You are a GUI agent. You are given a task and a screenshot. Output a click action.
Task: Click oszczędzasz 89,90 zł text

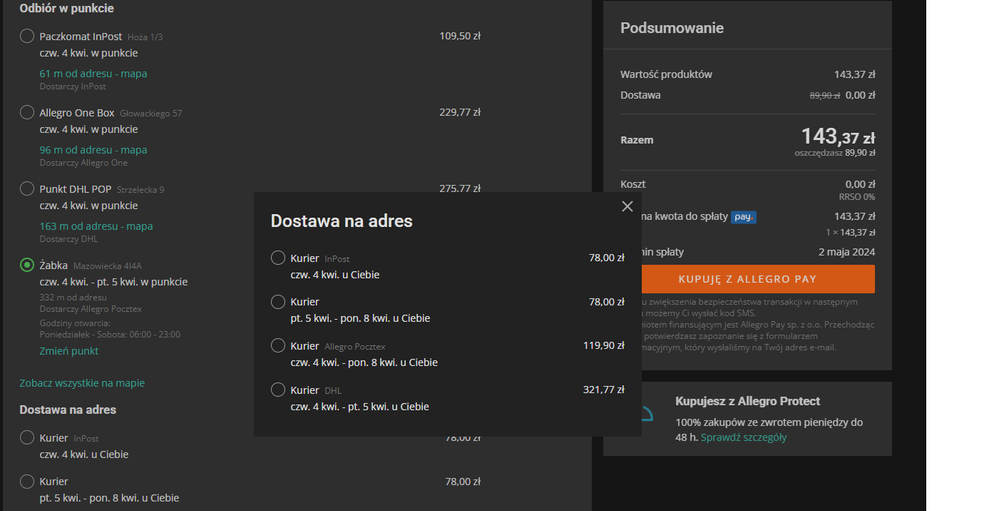(x=835, y=153)
